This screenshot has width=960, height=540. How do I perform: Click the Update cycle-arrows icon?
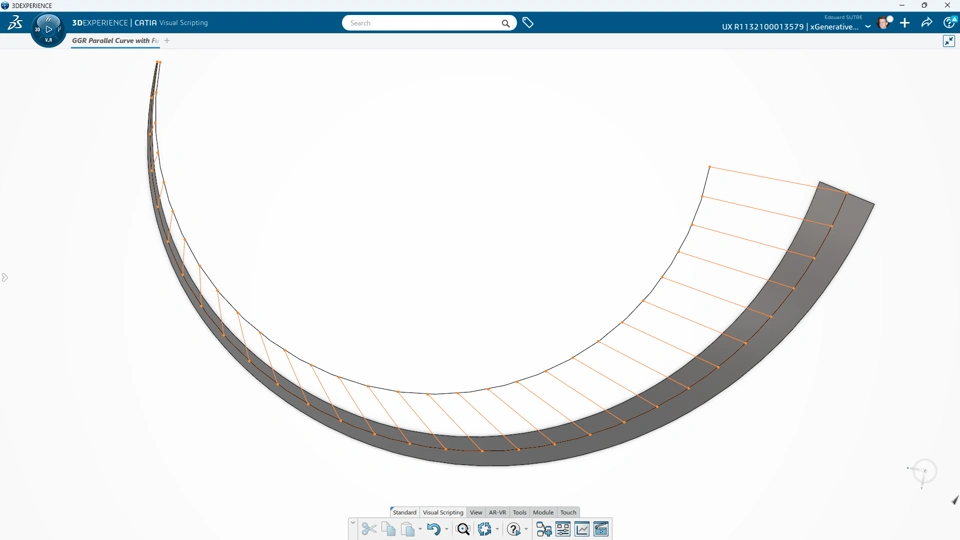pyautogui.click(x=484, y=529)
